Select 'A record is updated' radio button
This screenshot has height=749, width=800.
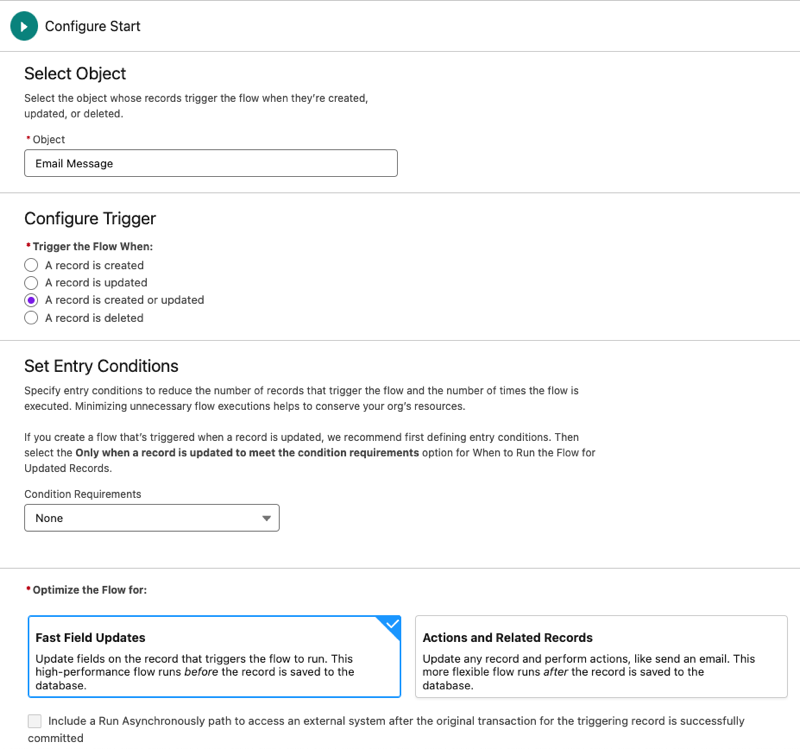31,283
